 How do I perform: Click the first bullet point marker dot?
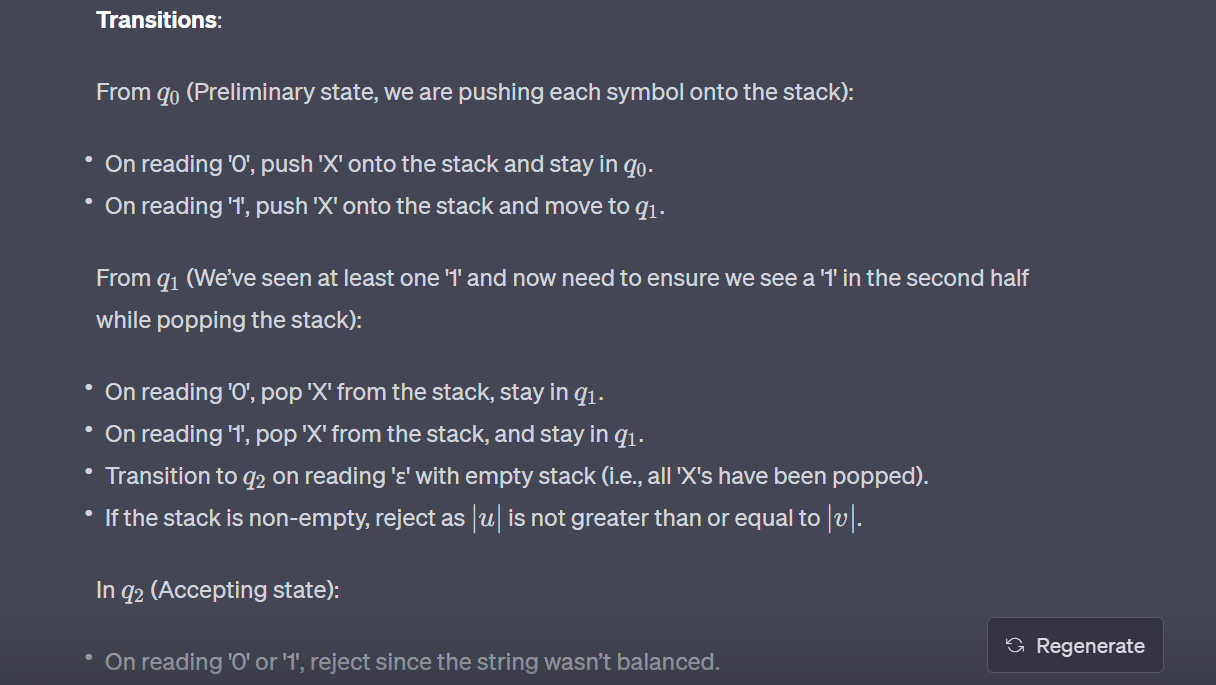(x=88, y=158)
